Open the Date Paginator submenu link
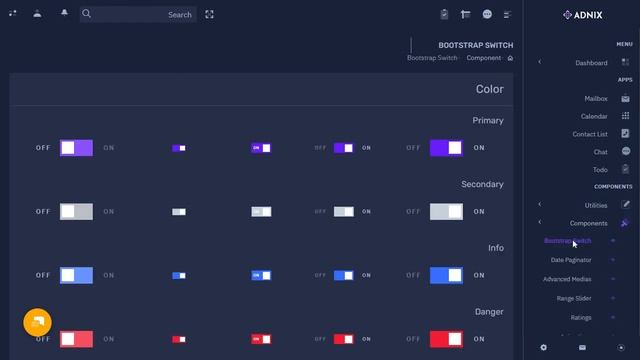 click(571, 260)
